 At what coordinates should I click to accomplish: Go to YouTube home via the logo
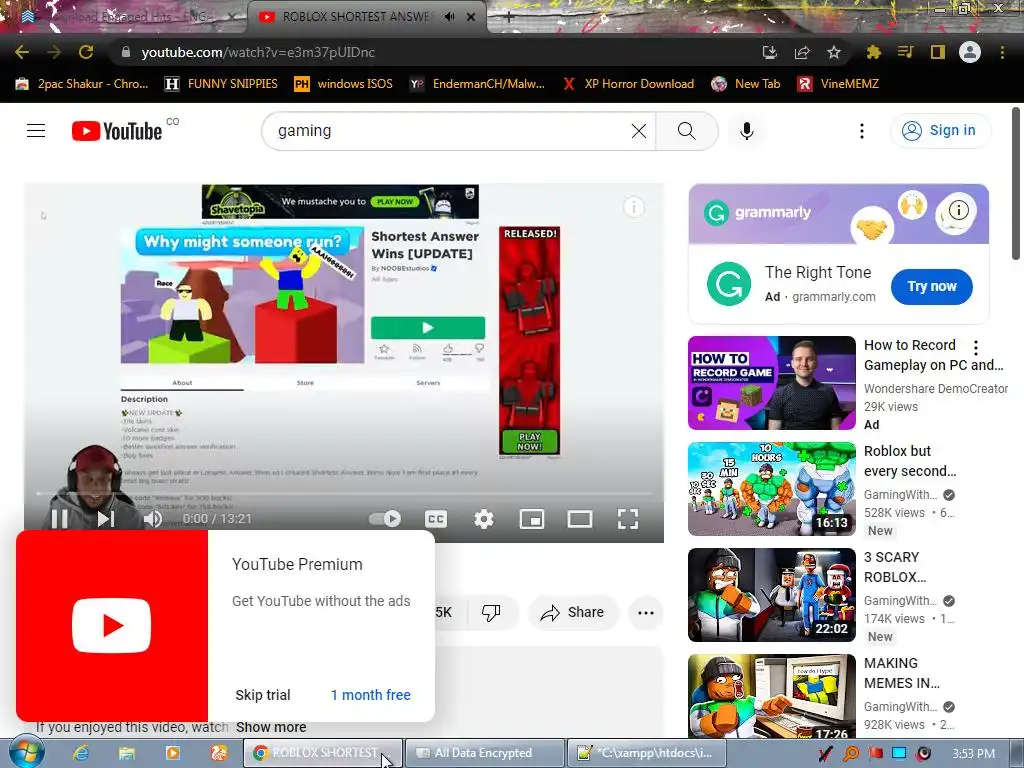click(x=117, y=131)
